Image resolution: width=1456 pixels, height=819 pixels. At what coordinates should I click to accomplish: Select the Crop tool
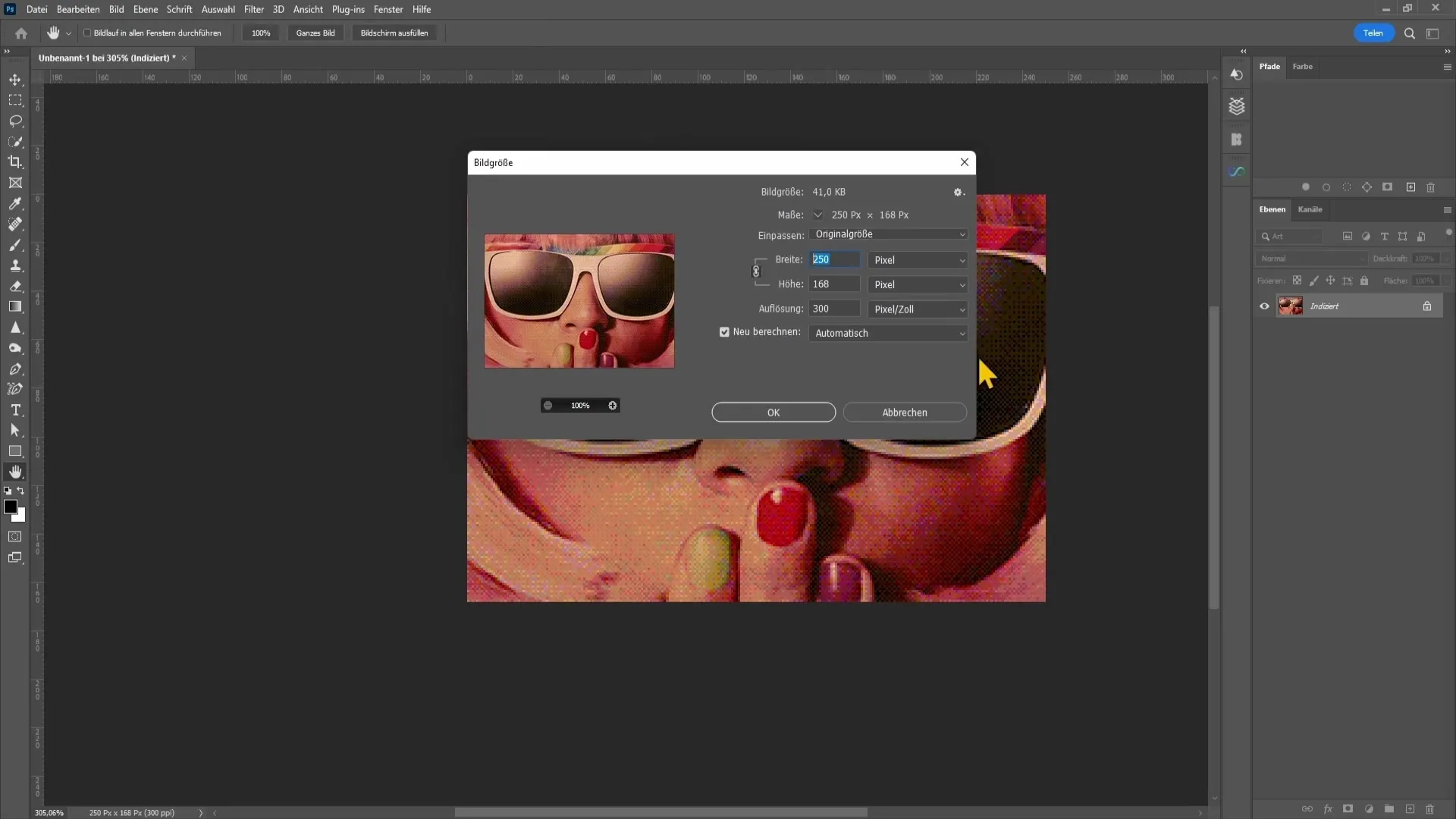tap(15, 162)
